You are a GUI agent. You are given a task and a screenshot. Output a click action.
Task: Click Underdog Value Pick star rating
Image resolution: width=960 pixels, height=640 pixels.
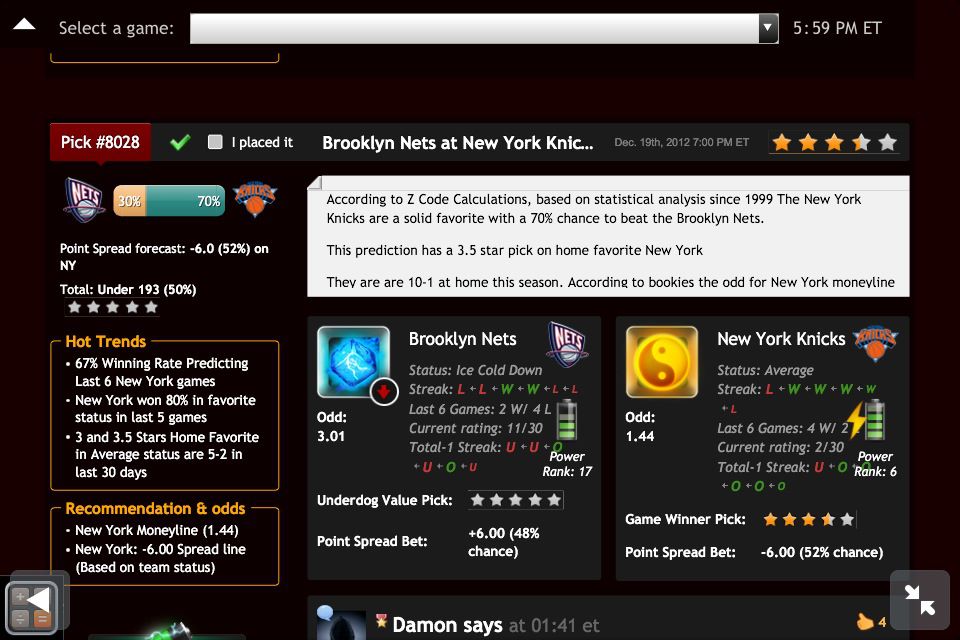pos(516,500)
